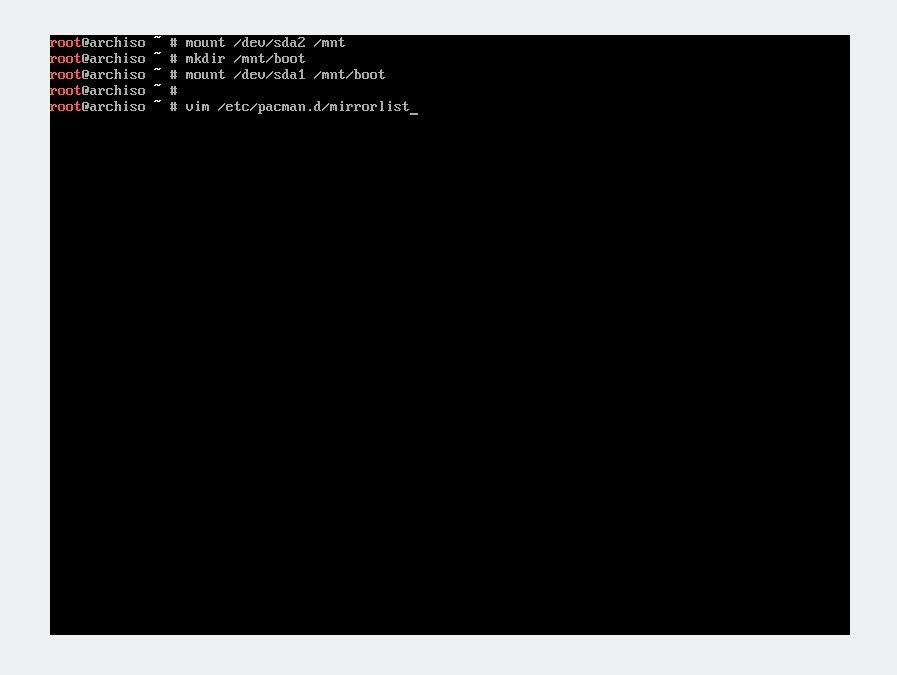The image size is (897, 675).
Task: Click the # symbol on the empty prompt line
Action: [173, 91]
